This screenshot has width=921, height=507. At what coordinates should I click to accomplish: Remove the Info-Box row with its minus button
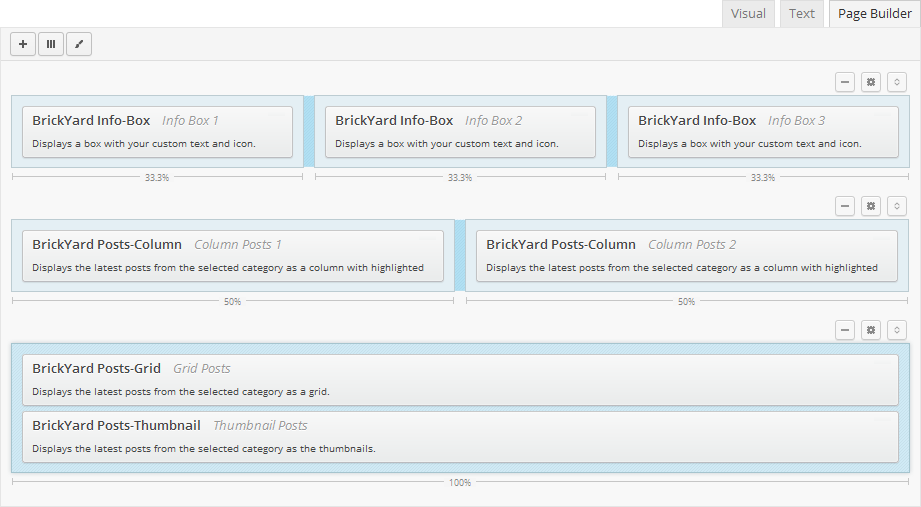[x=845, y=82]
